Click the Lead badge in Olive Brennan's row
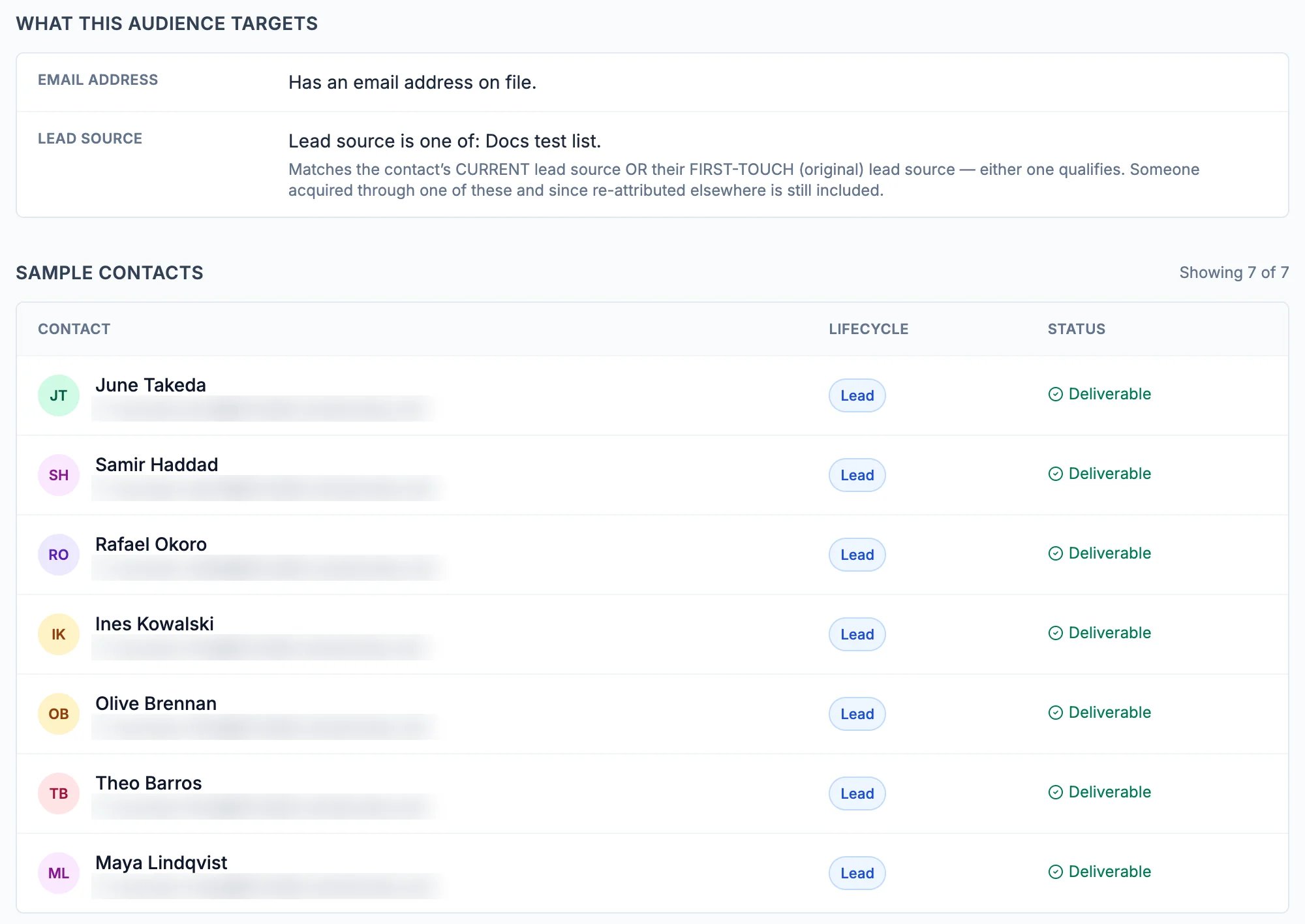This screenshot has width=1305, height=924. point(857,714)
